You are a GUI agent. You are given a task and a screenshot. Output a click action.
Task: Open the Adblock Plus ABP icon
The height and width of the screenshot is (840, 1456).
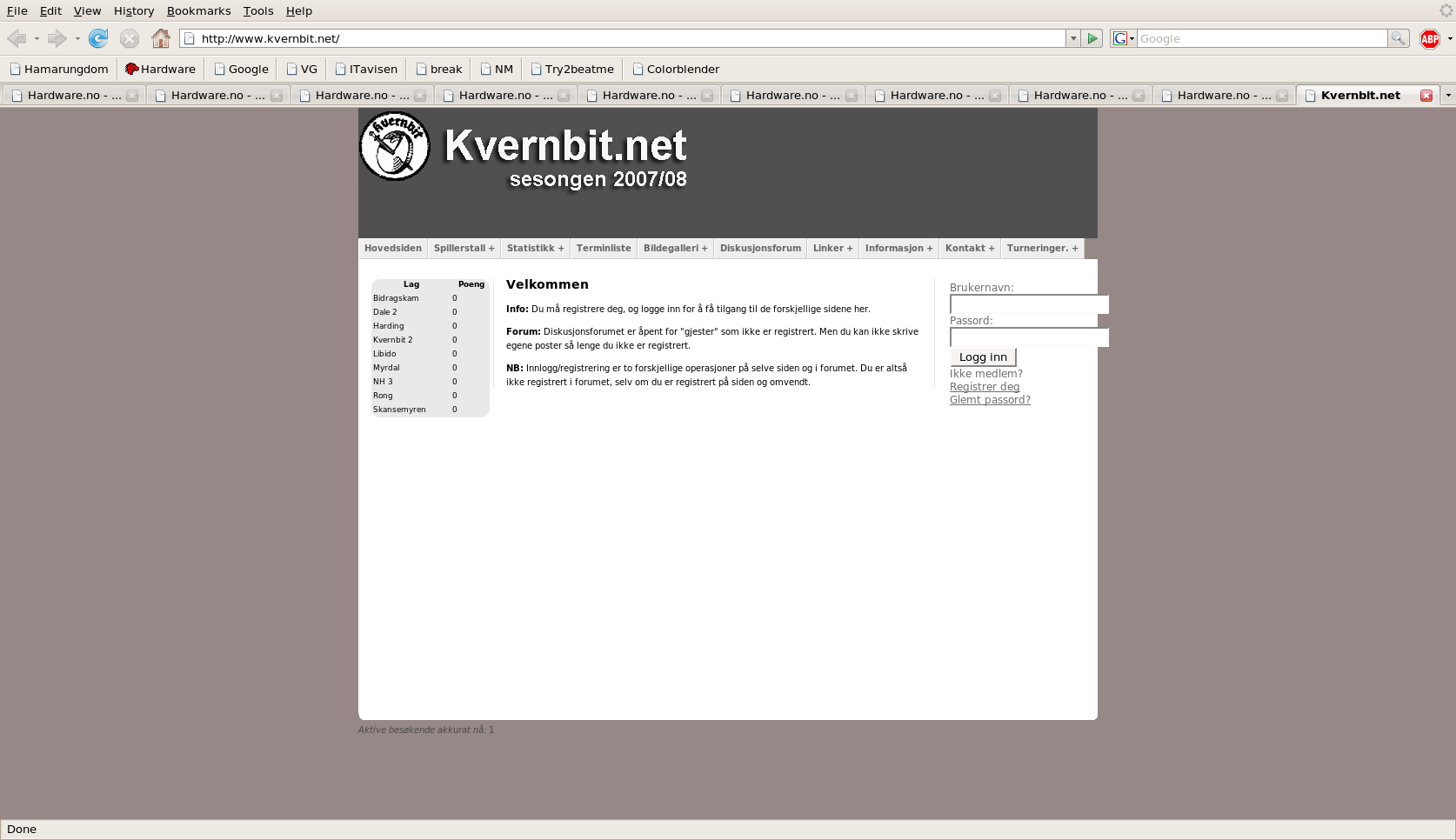coord(1430,38)
